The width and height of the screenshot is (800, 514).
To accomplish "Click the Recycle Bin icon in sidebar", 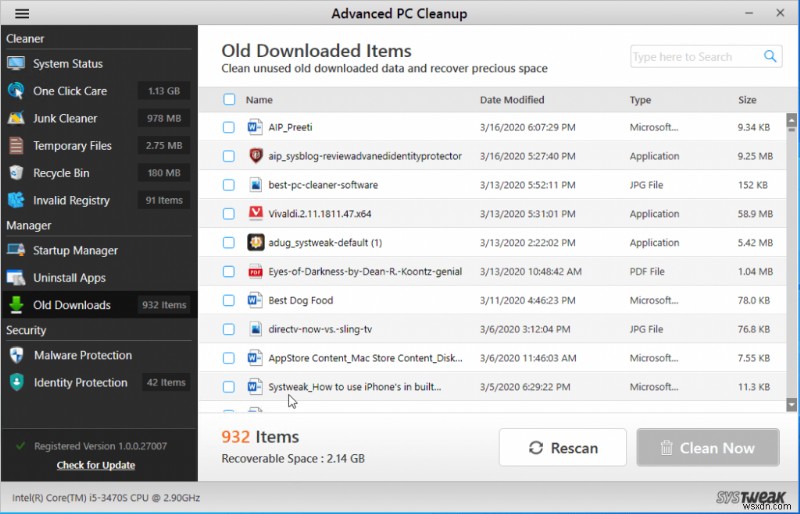I will (x=16, y=173).
